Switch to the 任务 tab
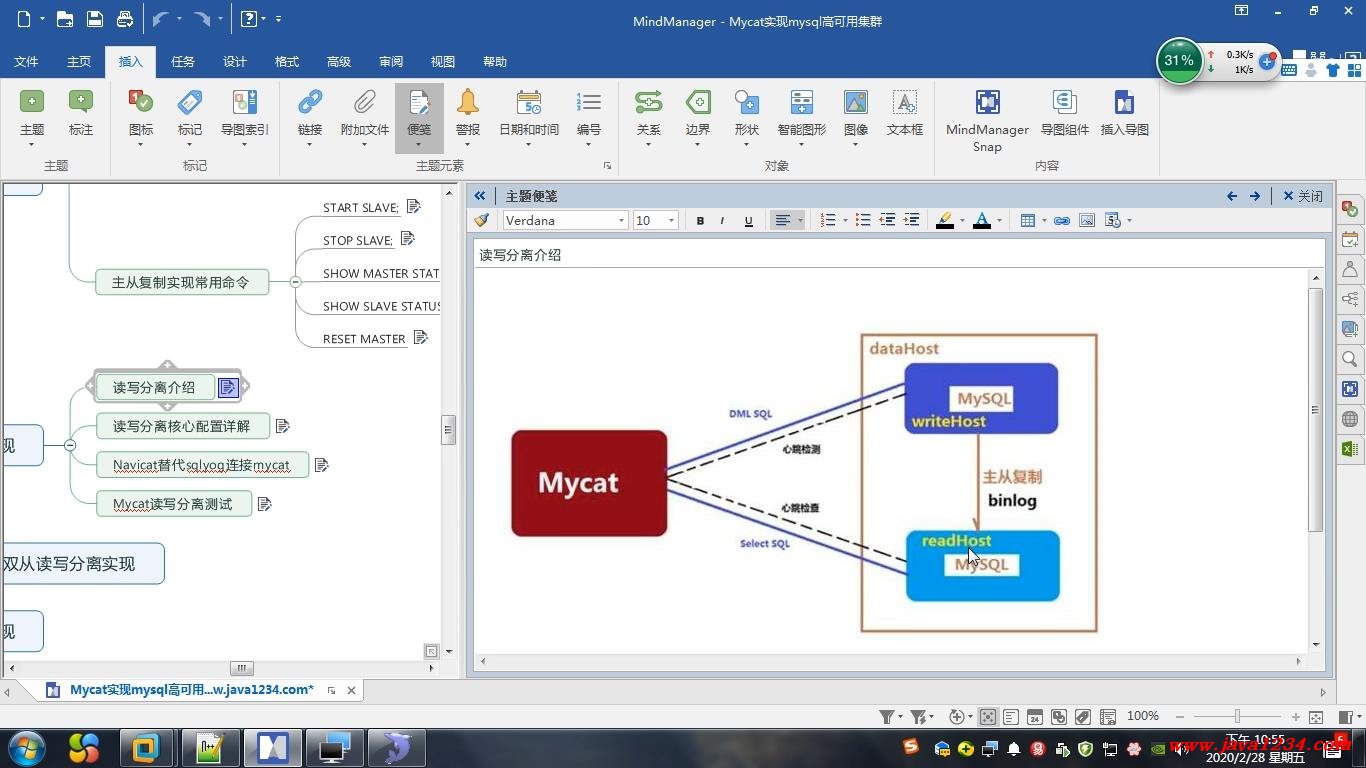The image size is (1366, 768). 183,61
